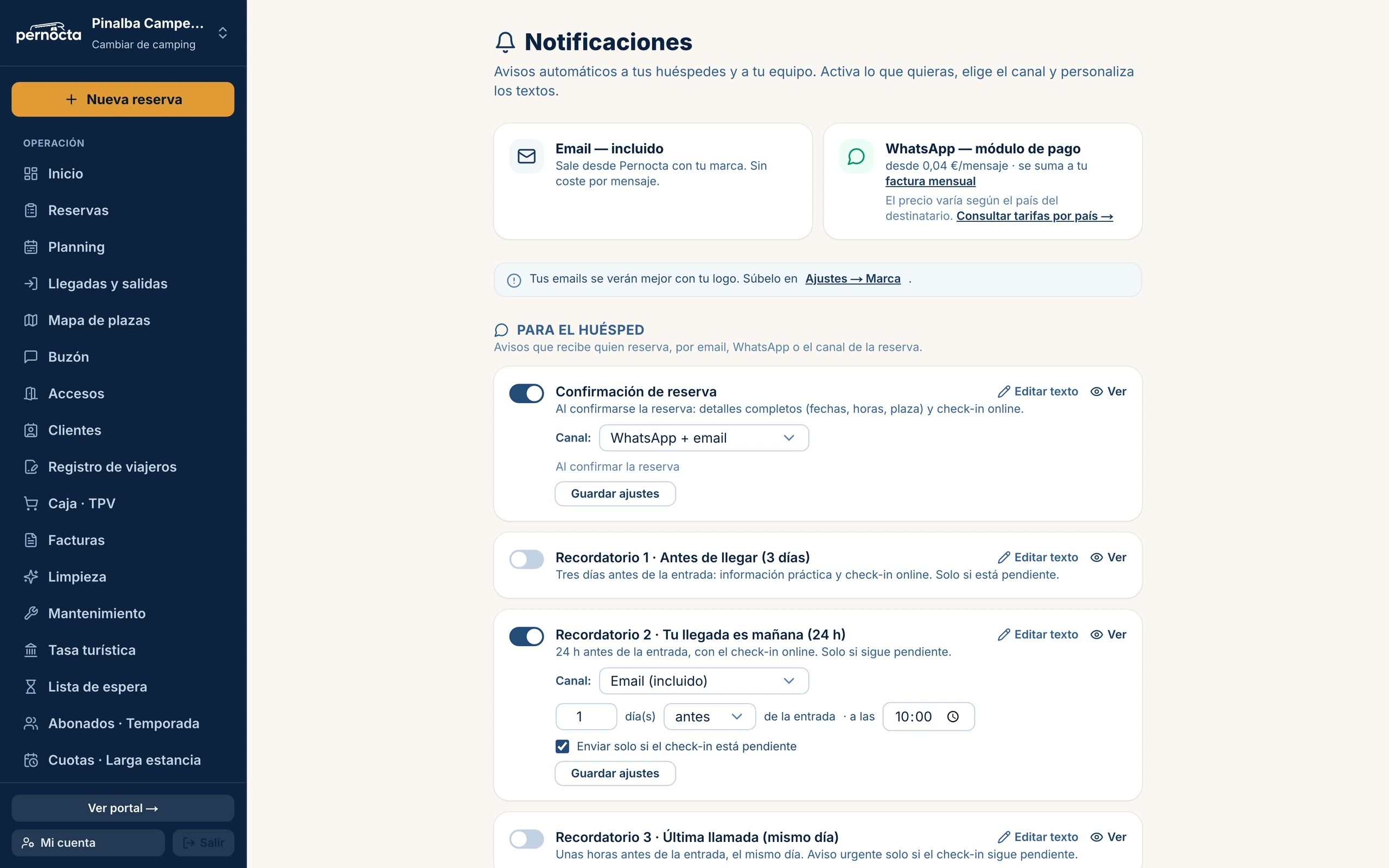Preview Recordatorio 2 with Ver
This screenshot has height=868, width=1389.
click(x=1108, y=634)
